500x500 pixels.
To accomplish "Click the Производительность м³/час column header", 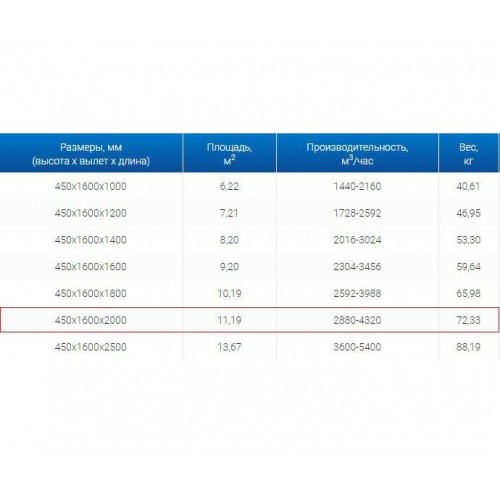I will 357,153.
